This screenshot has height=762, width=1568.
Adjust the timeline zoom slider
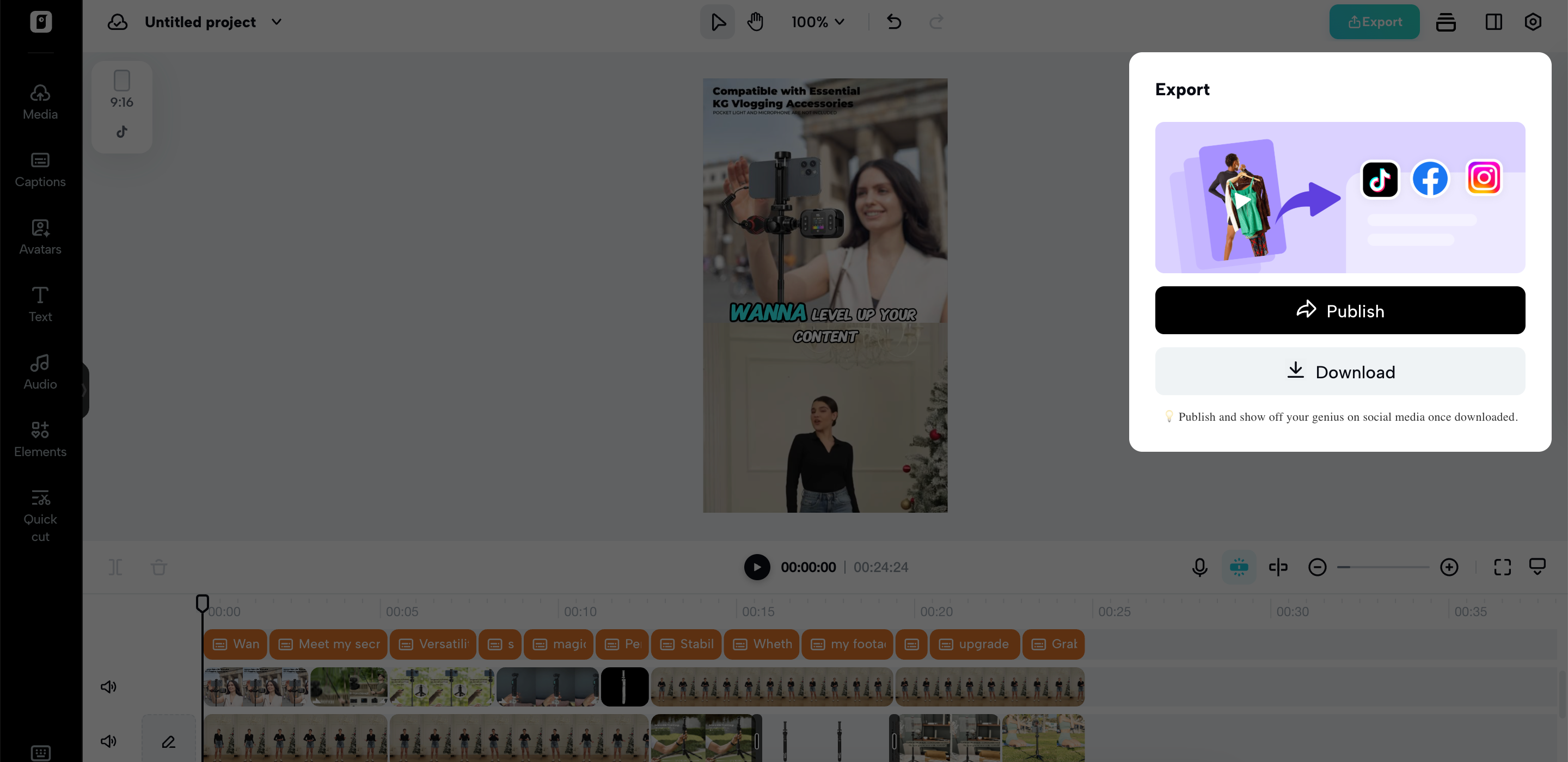point(1382,567)
